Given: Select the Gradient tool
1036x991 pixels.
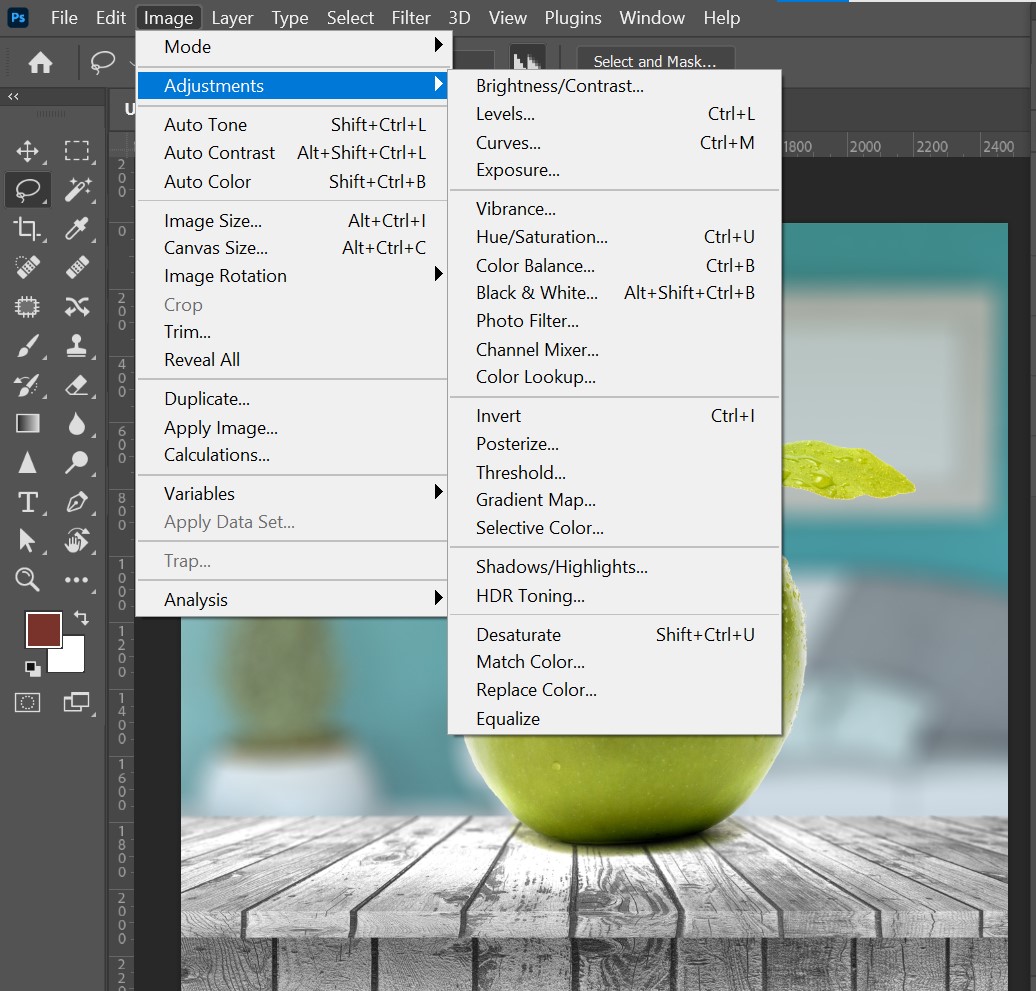Looking at the screenshot, I should (27, 423).
